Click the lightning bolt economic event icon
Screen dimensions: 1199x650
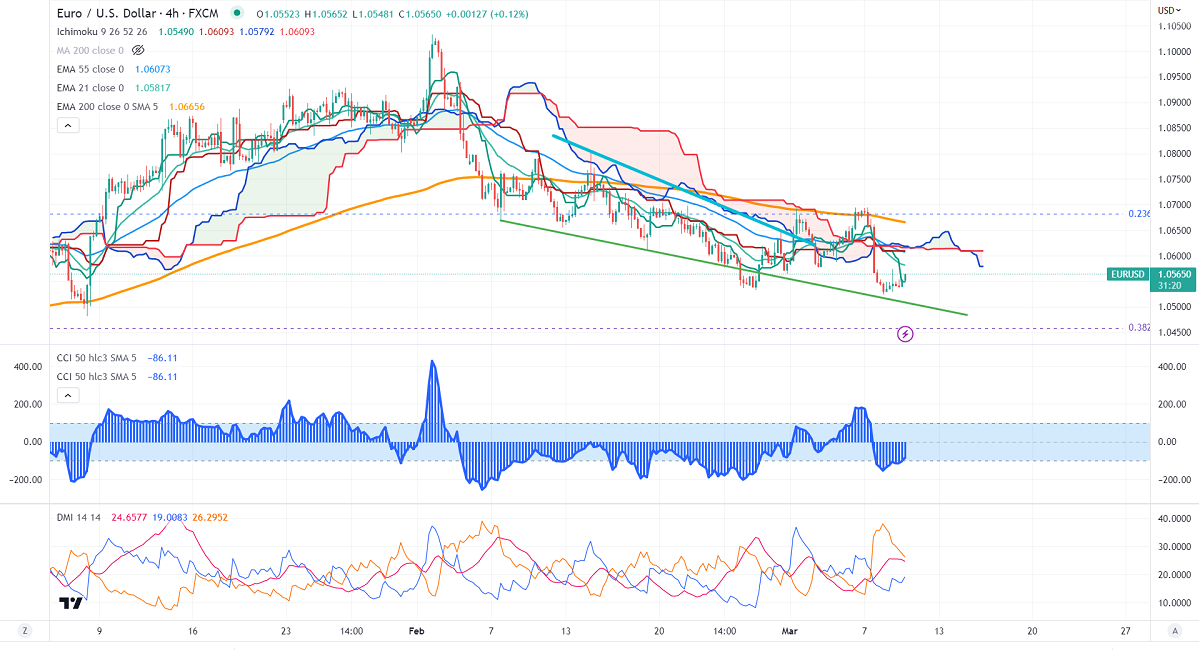[905, 333]
